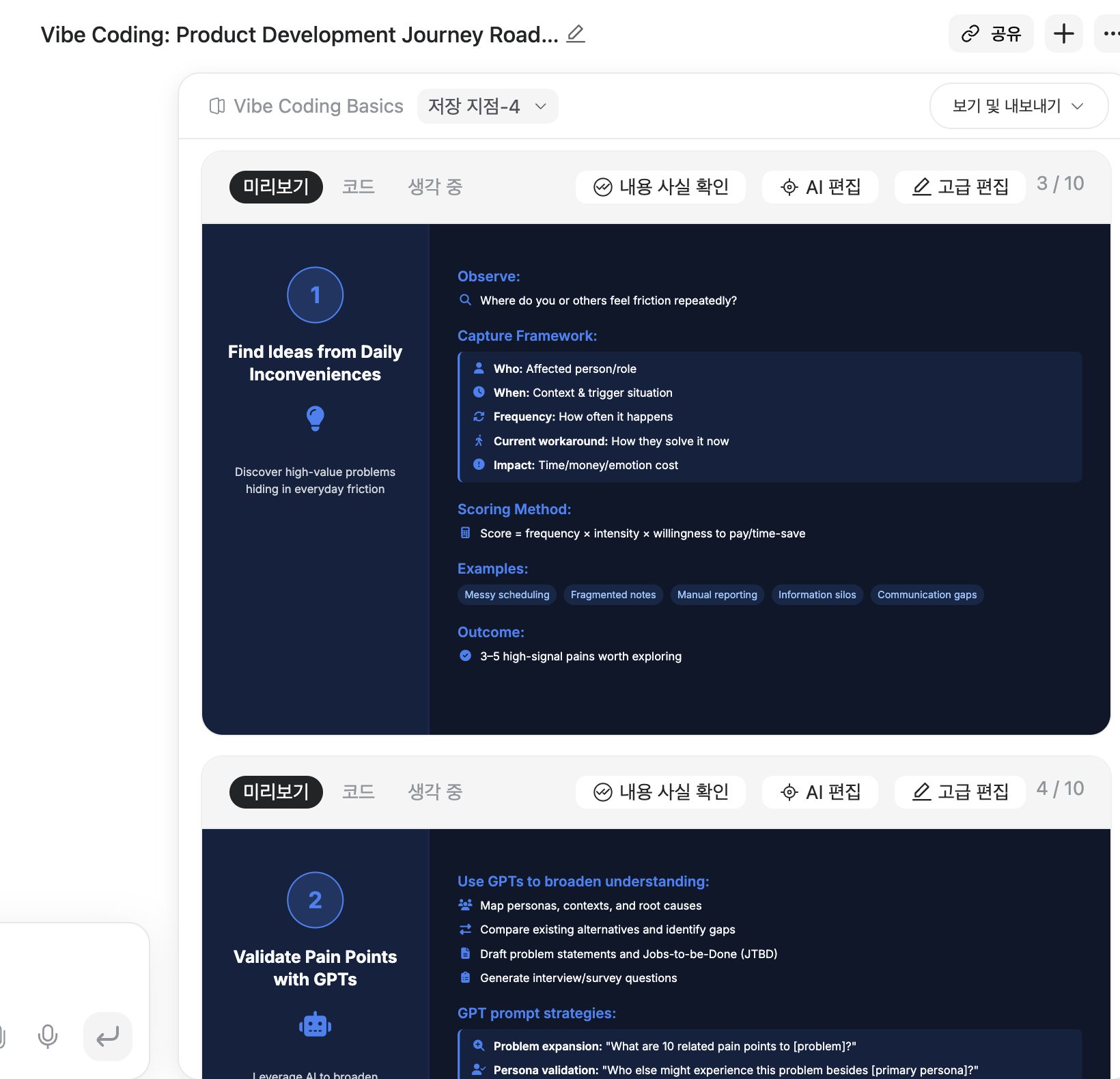The width and height of the screenshot is (1120, 1079).
Task: Click the Messy scheduling example tag
Action: (x=507, y=595)
